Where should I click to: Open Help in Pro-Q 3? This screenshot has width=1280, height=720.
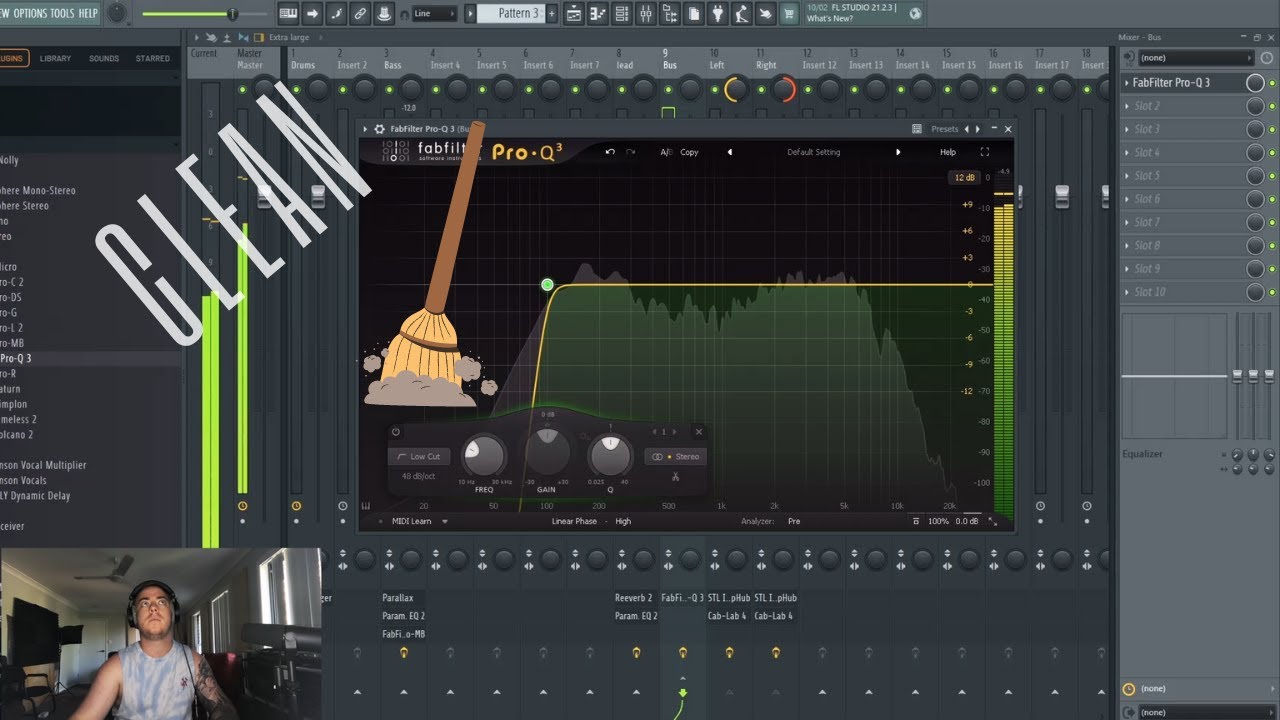click(x=948, y=152)
